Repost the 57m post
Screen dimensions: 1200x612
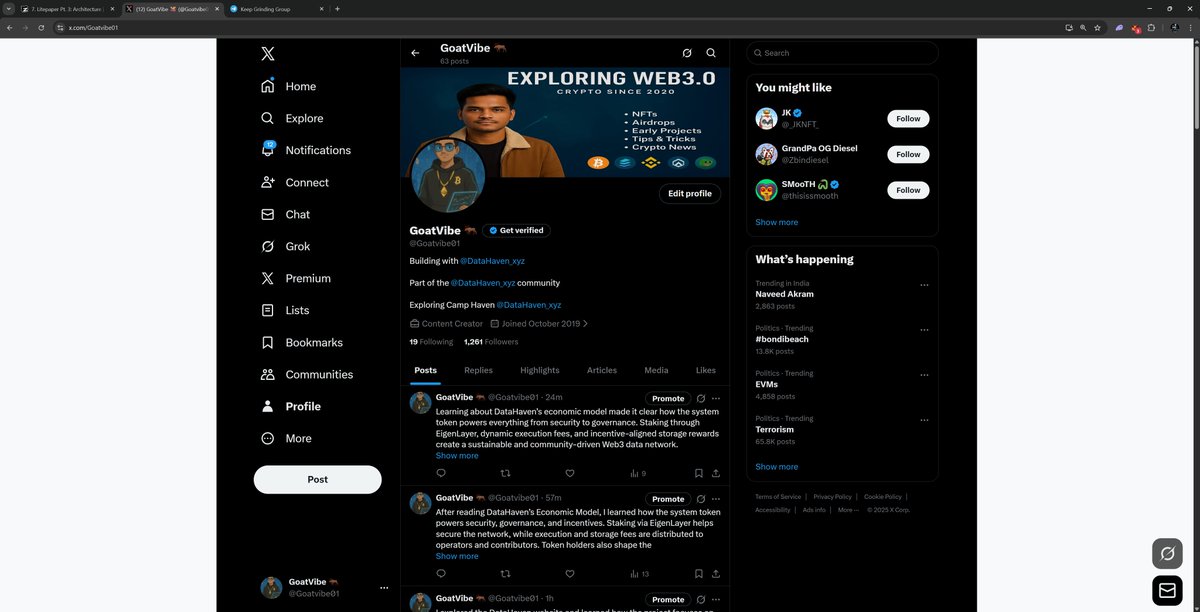[505, 574]
